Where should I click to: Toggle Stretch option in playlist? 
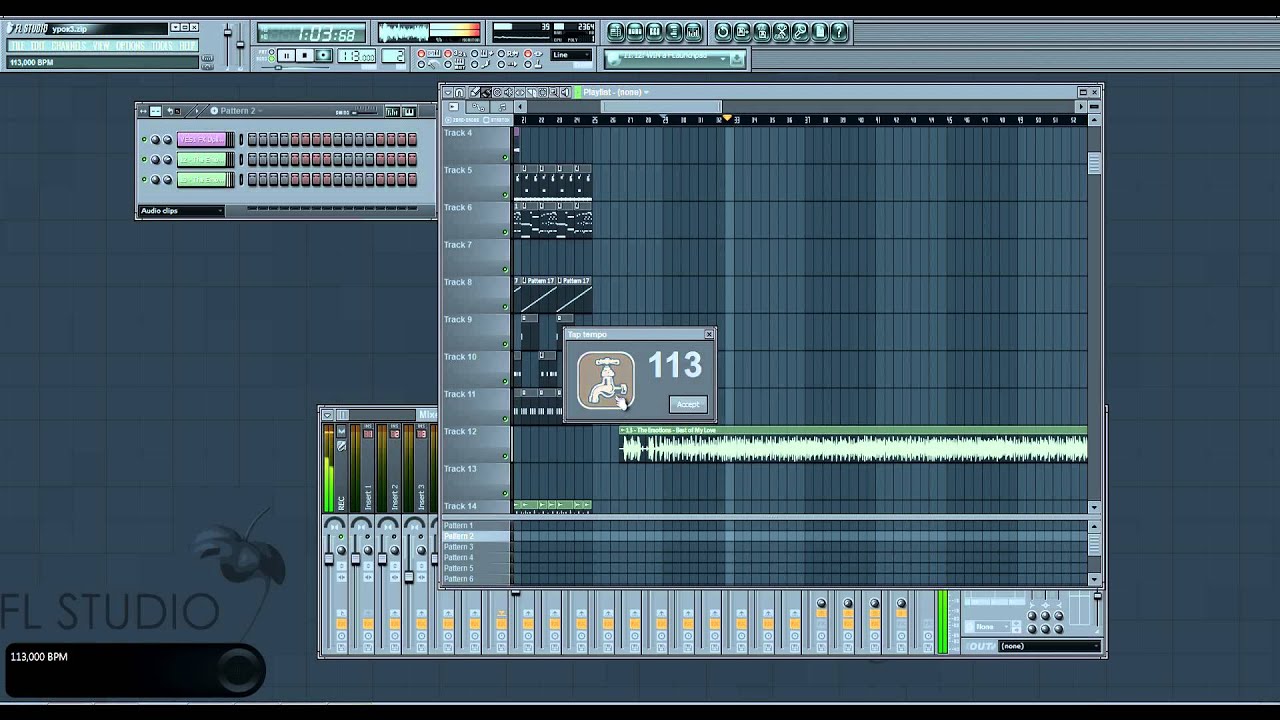tap(496, 120)
